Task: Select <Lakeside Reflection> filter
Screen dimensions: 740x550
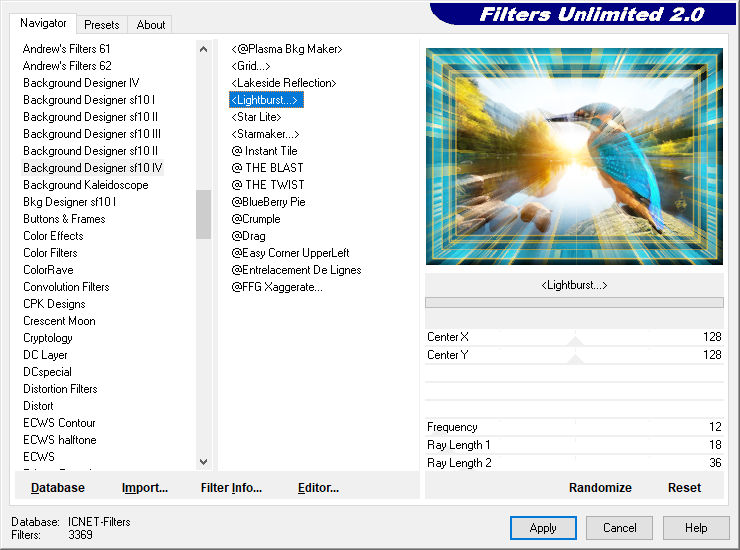Action: coord(284,83)
